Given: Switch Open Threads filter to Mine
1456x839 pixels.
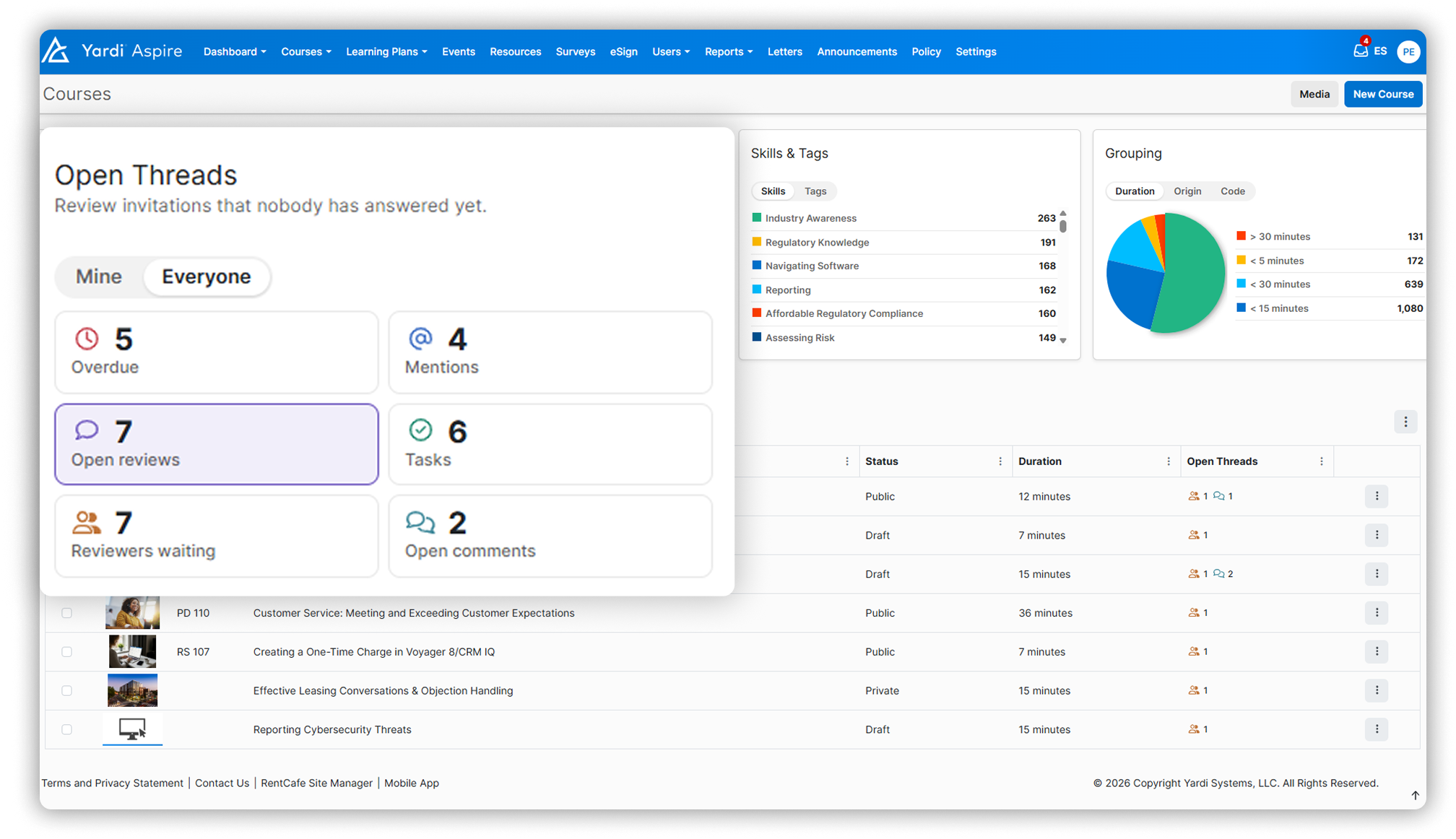Looking at the screenshot, I should (99, 277).
